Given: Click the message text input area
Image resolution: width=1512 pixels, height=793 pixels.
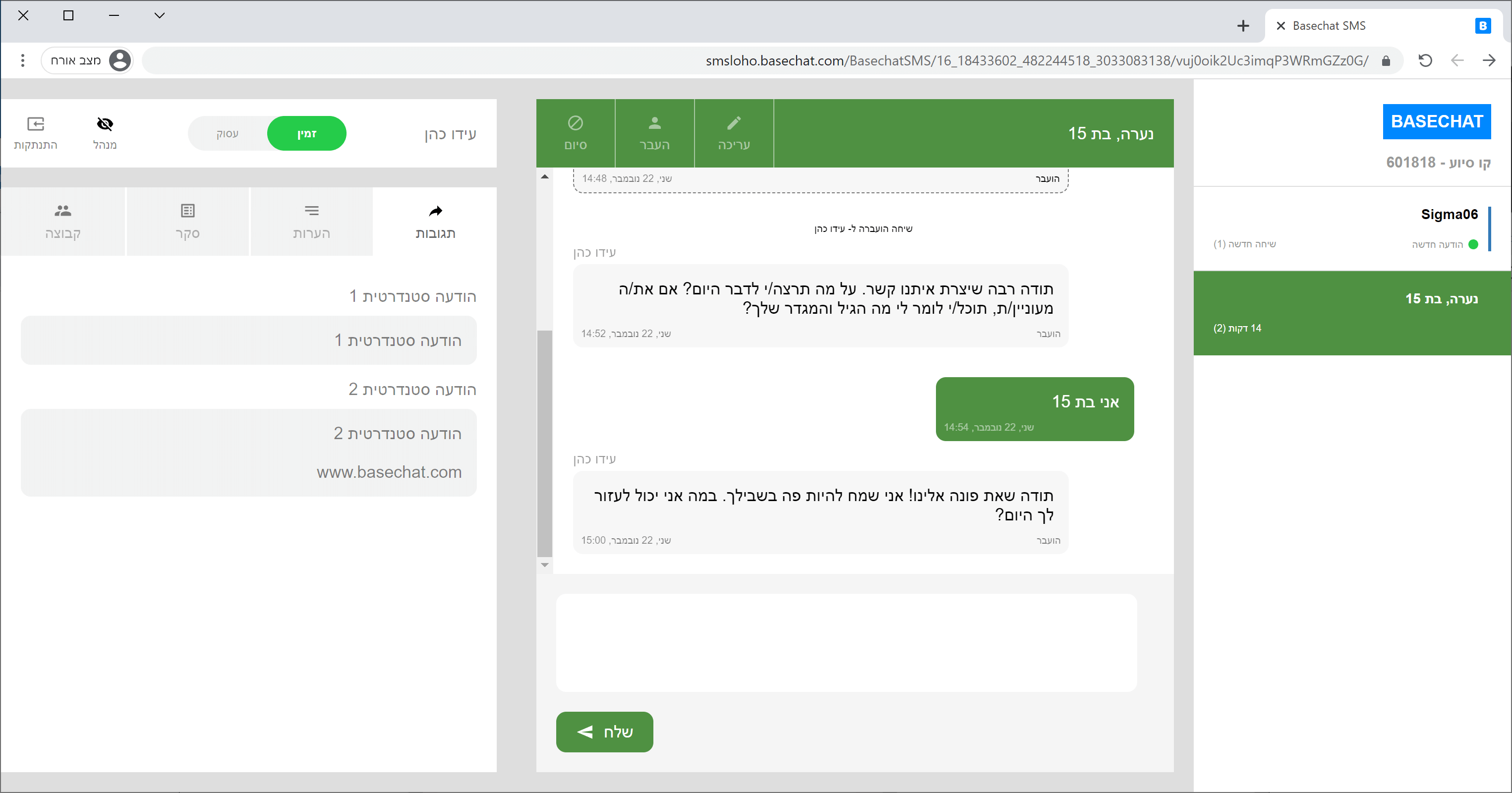Looking at the screenshot, I should 846,642.
